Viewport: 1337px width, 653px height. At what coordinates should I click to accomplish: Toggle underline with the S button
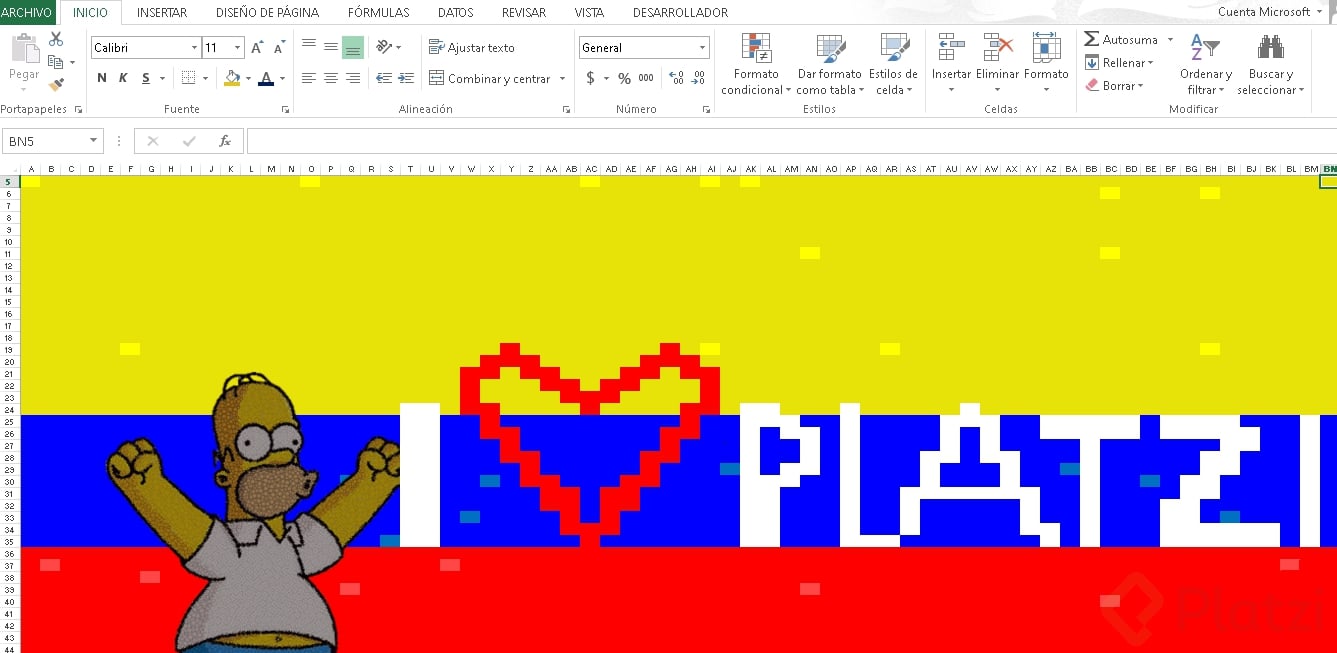pos(146,78)
